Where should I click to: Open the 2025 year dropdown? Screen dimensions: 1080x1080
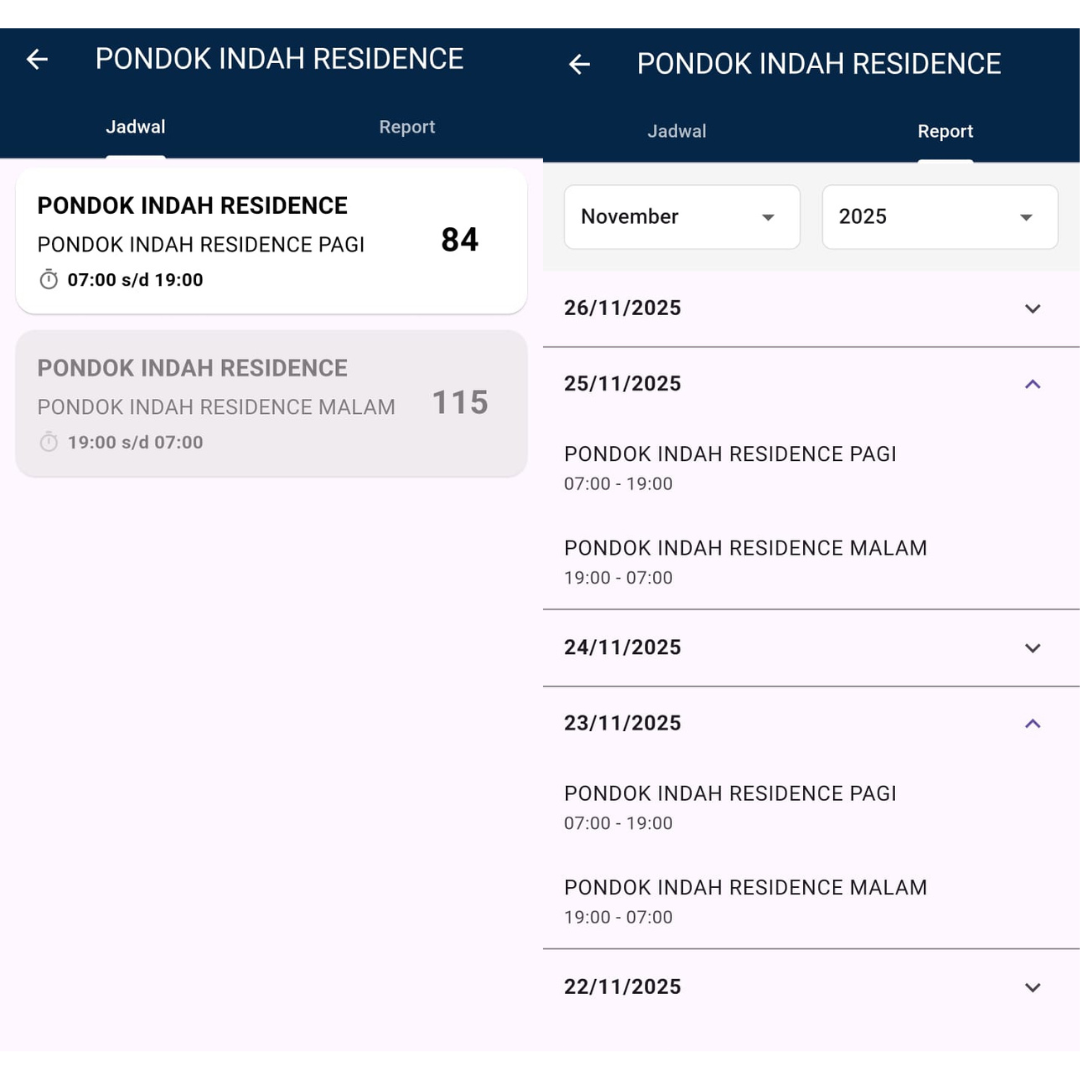(939, 217)
